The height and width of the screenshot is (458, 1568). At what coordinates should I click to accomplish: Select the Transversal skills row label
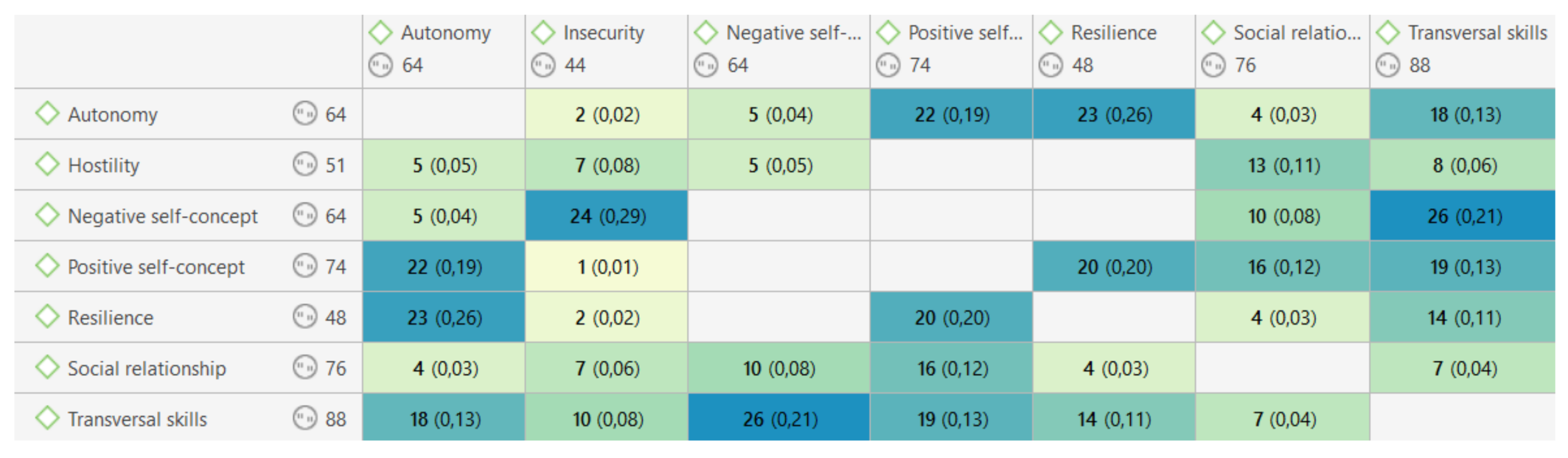click(x=137, y=419)
